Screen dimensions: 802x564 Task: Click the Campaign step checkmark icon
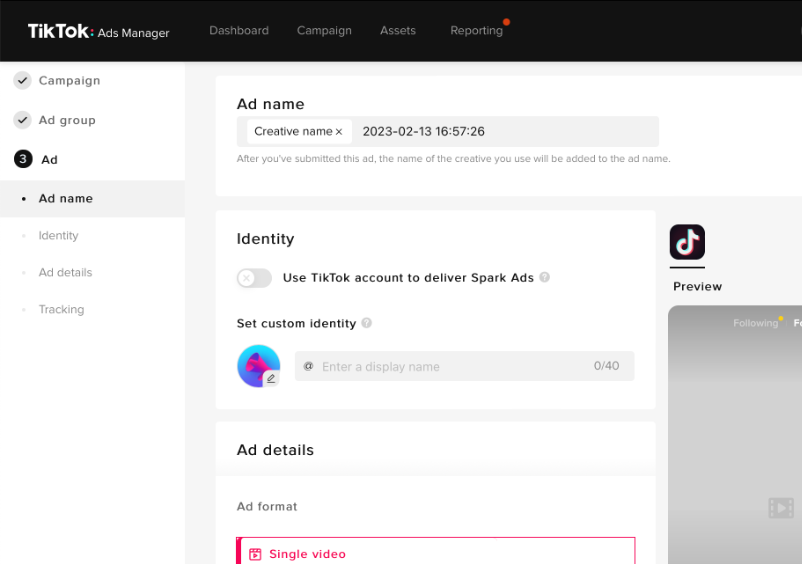click(23, 80)
